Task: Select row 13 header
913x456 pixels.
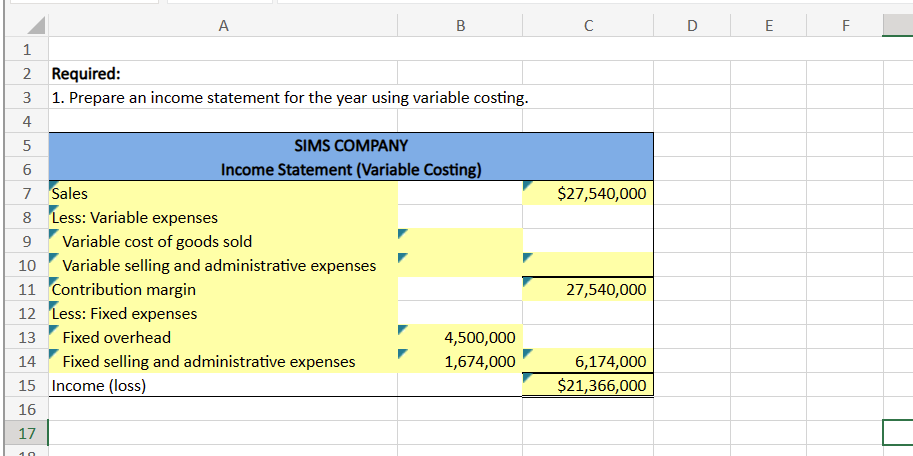Action: pos(26,337)
